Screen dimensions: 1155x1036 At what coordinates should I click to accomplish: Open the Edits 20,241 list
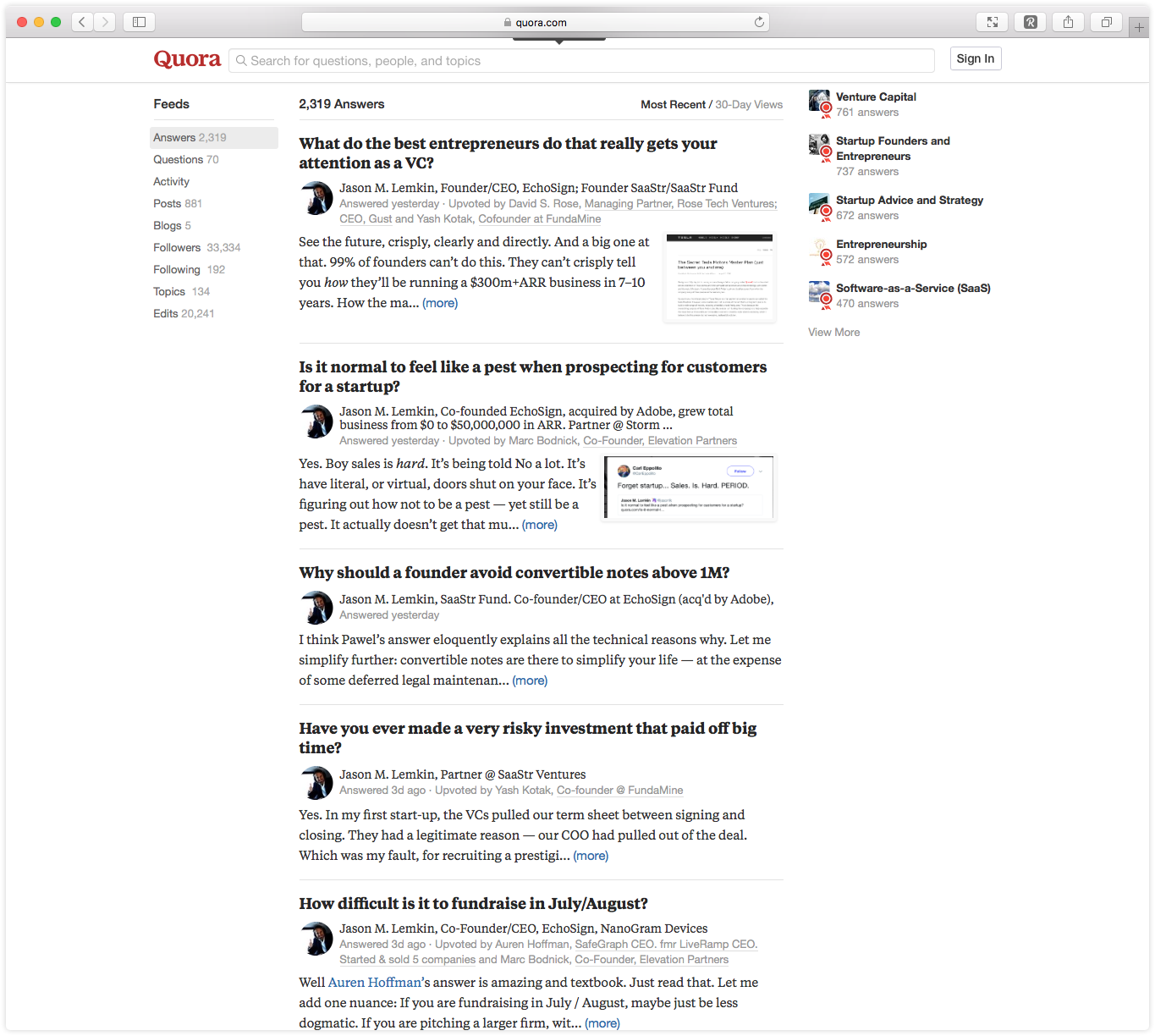point(184,314)
